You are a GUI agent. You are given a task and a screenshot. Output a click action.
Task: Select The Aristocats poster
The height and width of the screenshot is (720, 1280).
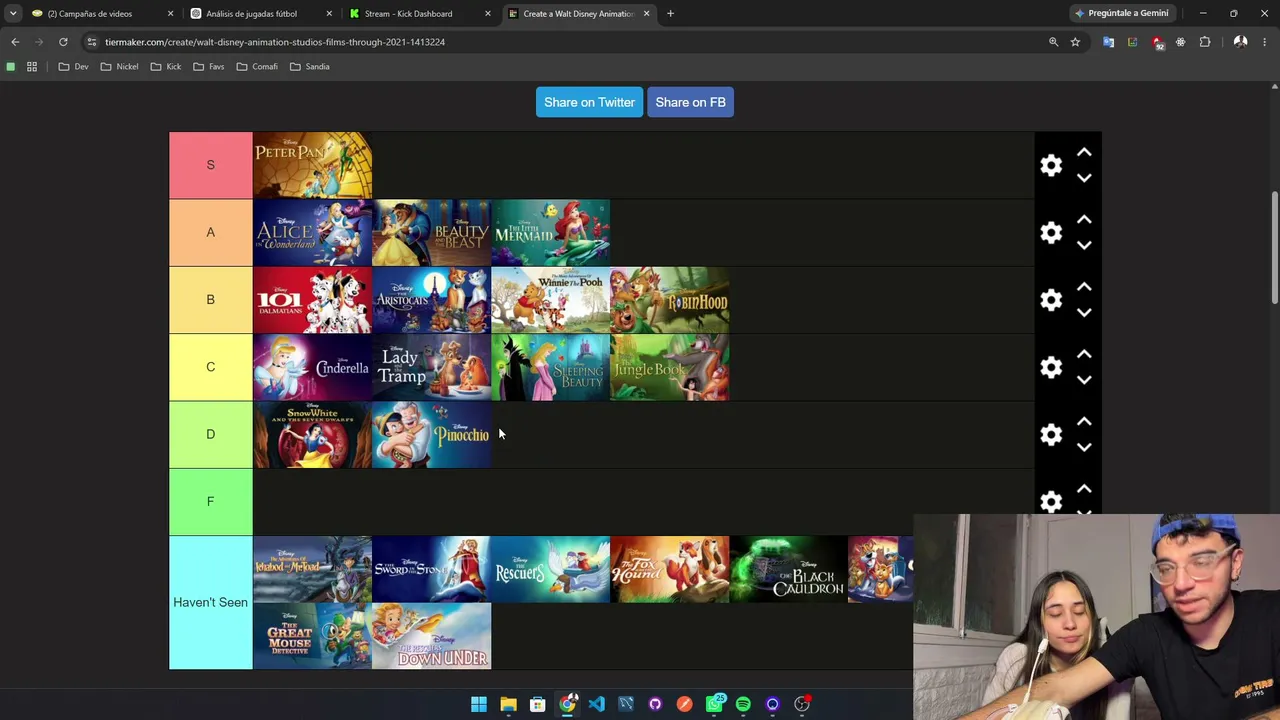(x=431, y=299)
